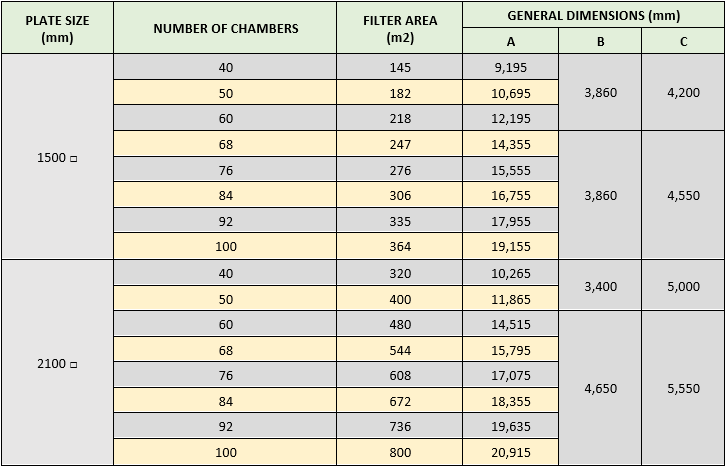Click the column C sub-header
727x466 pixels.
point(683,42)
